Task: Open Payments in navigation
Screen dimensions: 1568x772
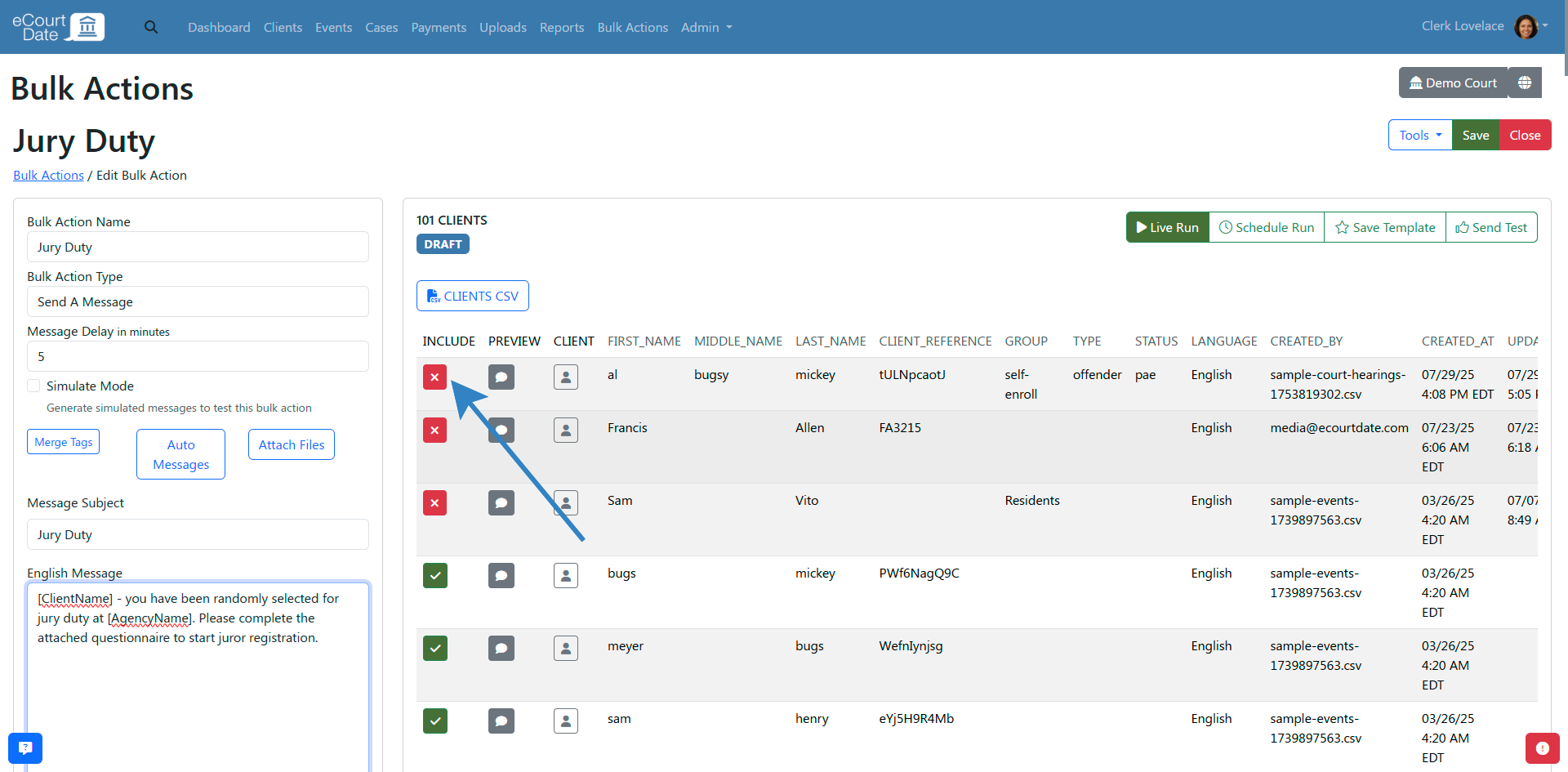Action: pyautogui.click(x=439, y=27)
